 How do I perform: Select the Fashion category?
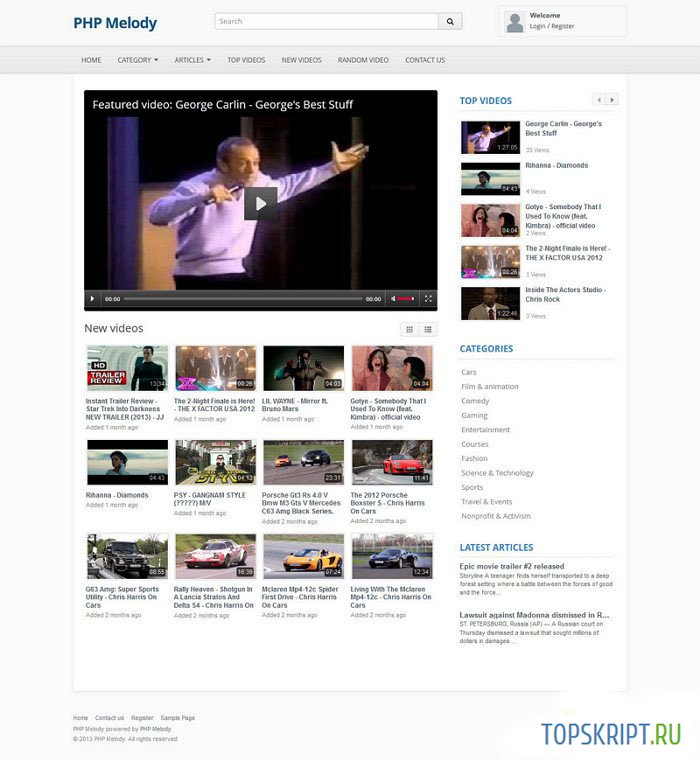coord(474,458)
